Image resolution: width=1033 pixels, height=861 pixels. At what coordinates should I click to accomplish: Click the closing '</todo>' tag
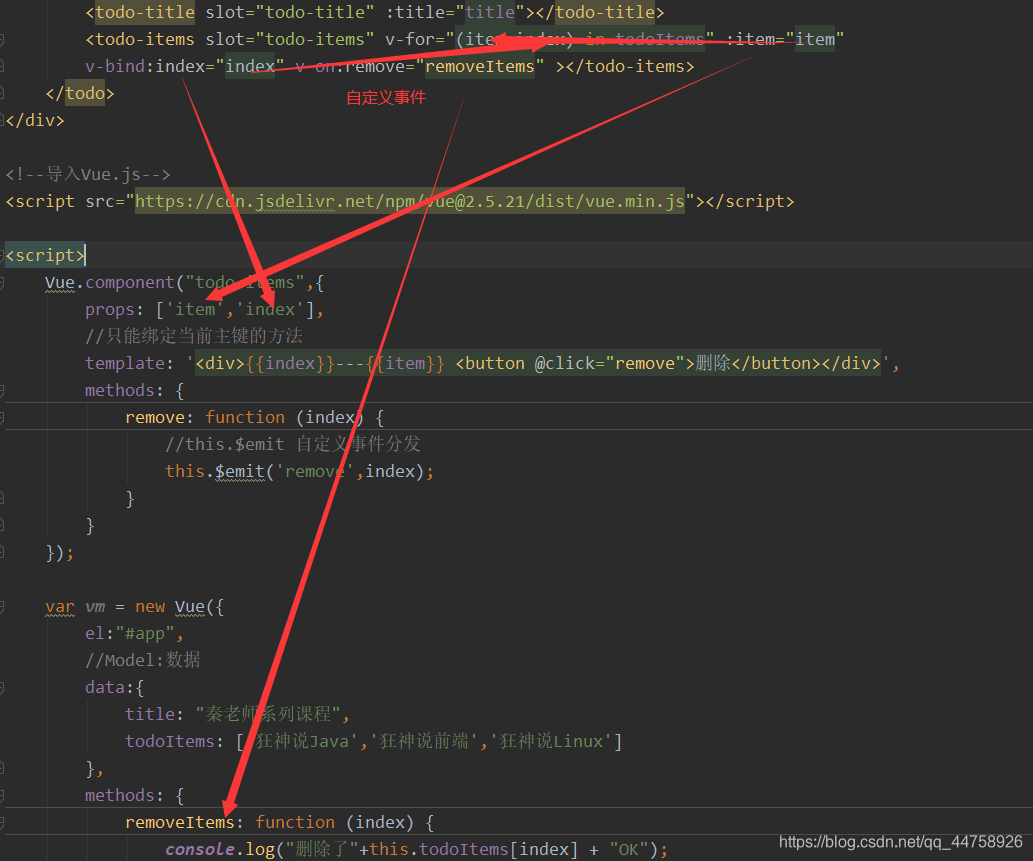tap(80, 94)
